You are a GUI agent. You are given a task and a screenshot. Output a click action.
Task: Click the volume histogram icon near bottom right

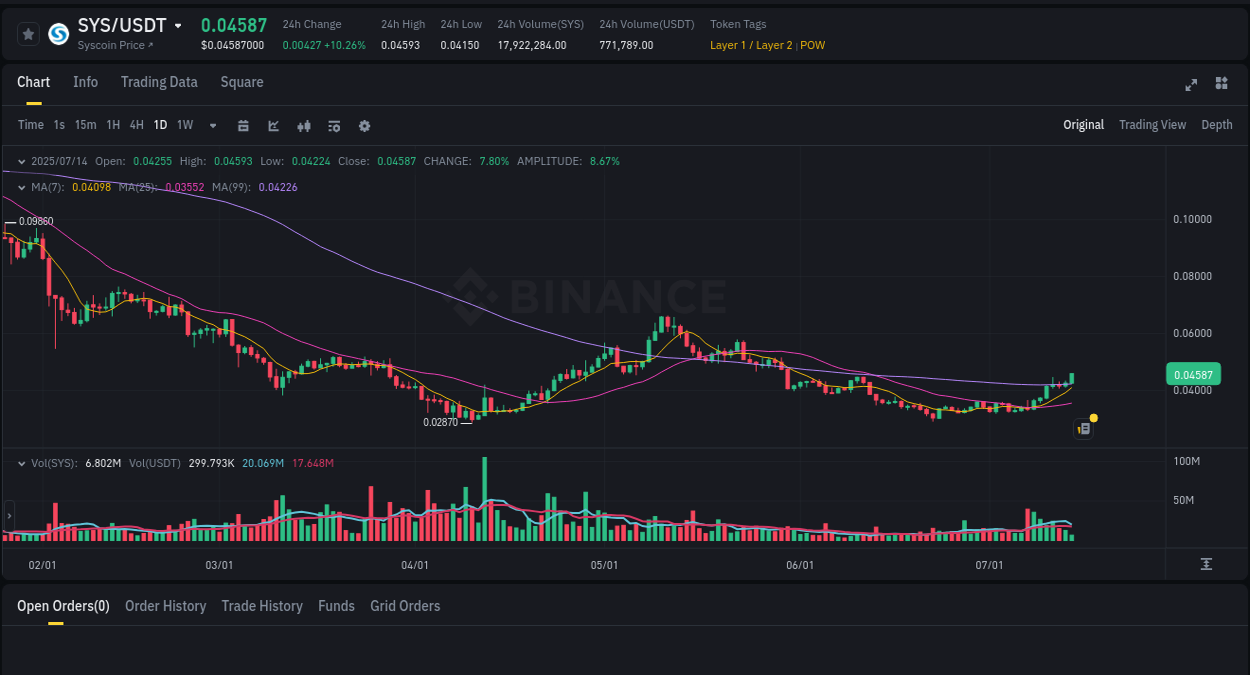1207,564
